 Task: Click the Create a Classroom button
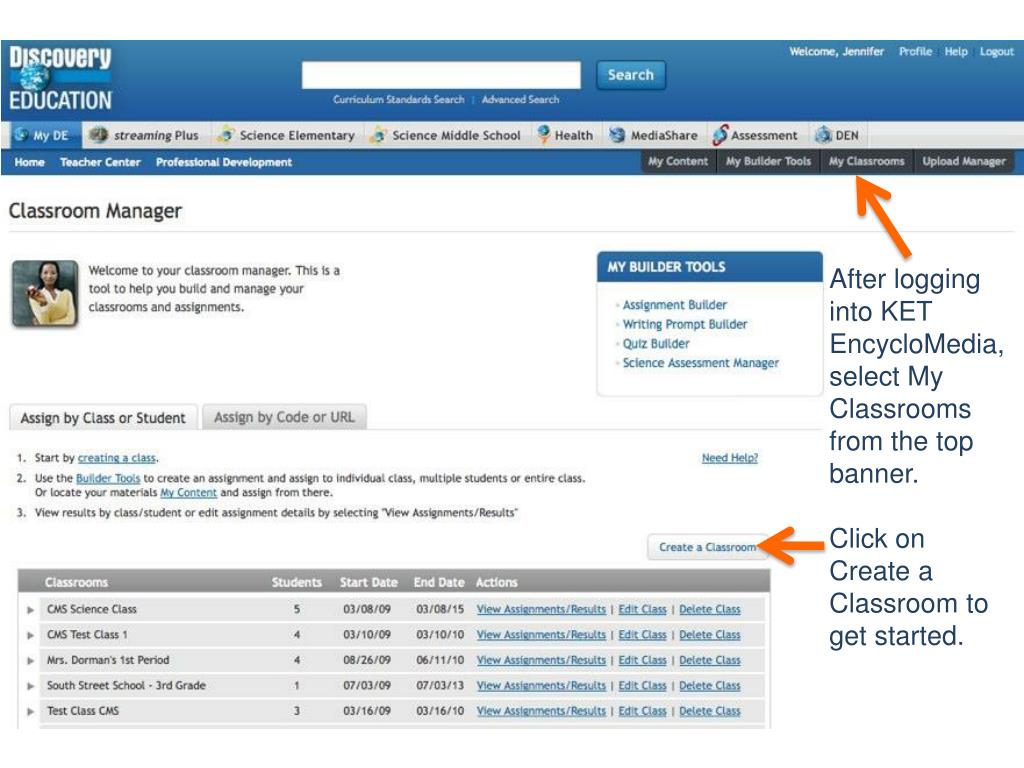(707, 547)
